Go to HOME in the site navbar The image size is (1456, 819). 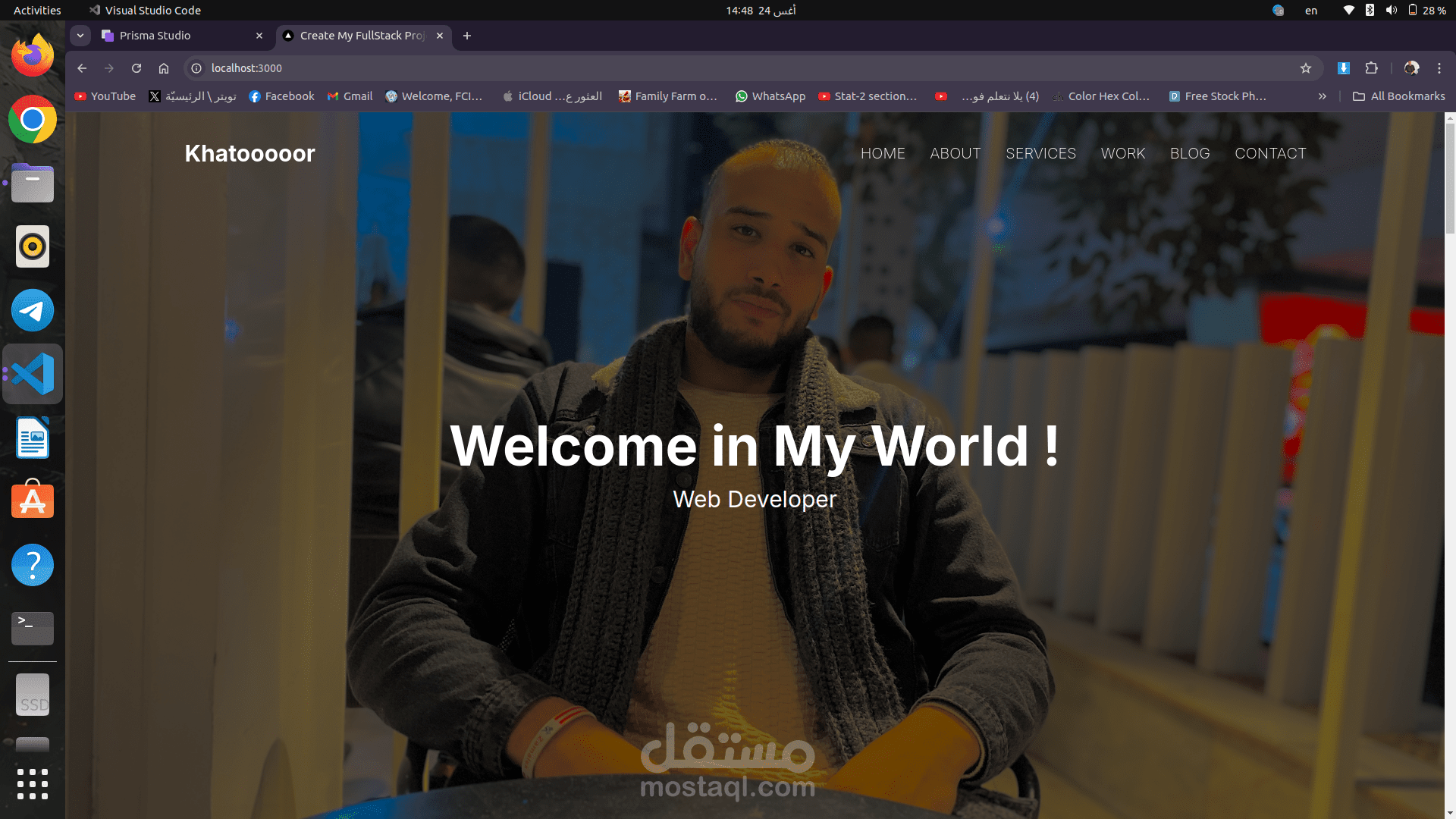[x=883, y=153]
